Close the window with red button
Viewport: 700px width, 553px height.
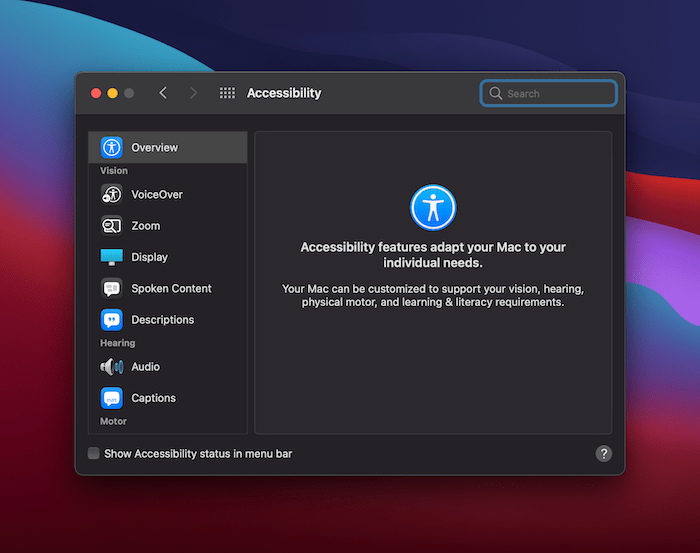pyautogui.click(x=96, y=93)
